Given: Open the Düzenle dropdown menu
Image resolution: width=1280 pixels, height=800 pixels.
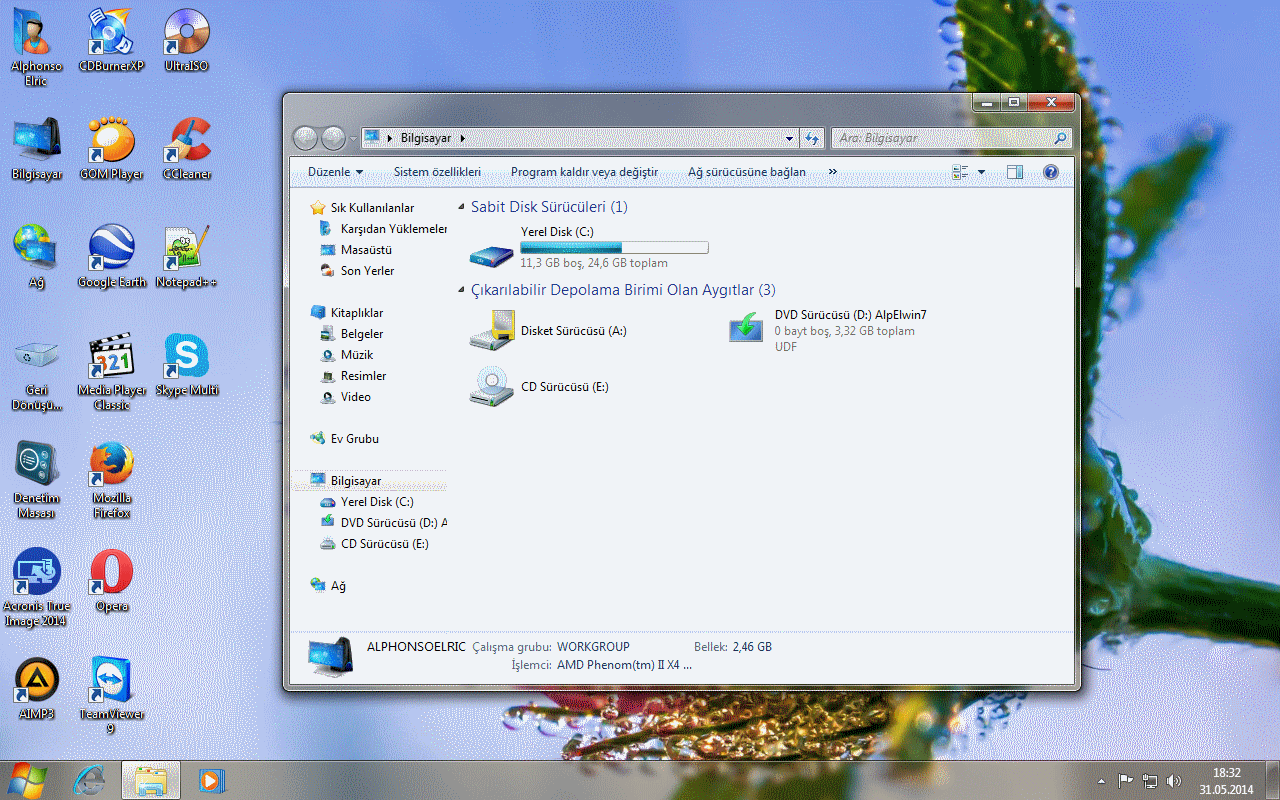Looking at the screenshot, I should coord(335,172).
